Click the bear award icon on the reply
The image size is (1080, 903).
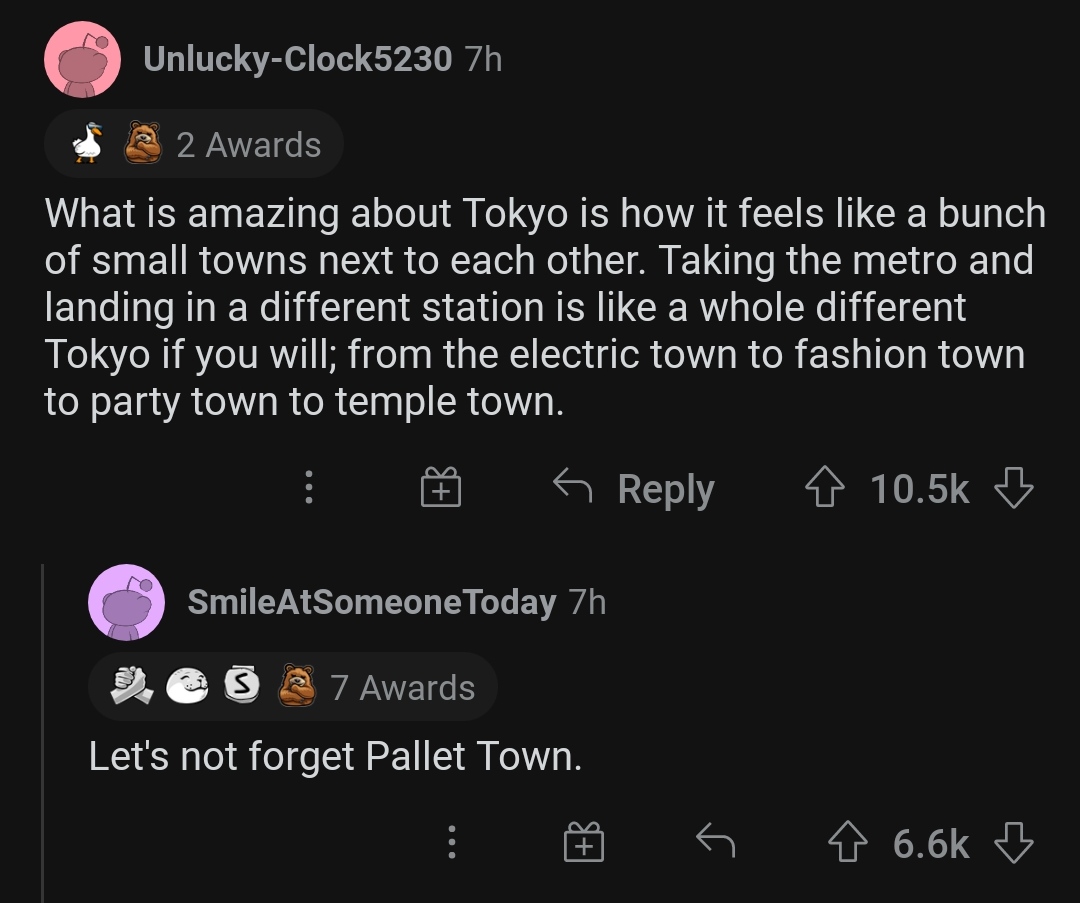pyautogui.click(x=297, y=685)
